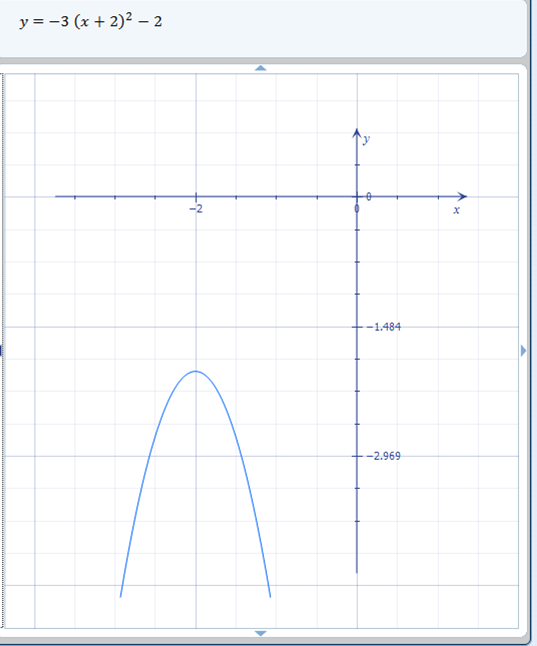Click the x-axis arrowhead tip
Image resolution: width=537 pixels, height=646 pixels.
(465, 197)
